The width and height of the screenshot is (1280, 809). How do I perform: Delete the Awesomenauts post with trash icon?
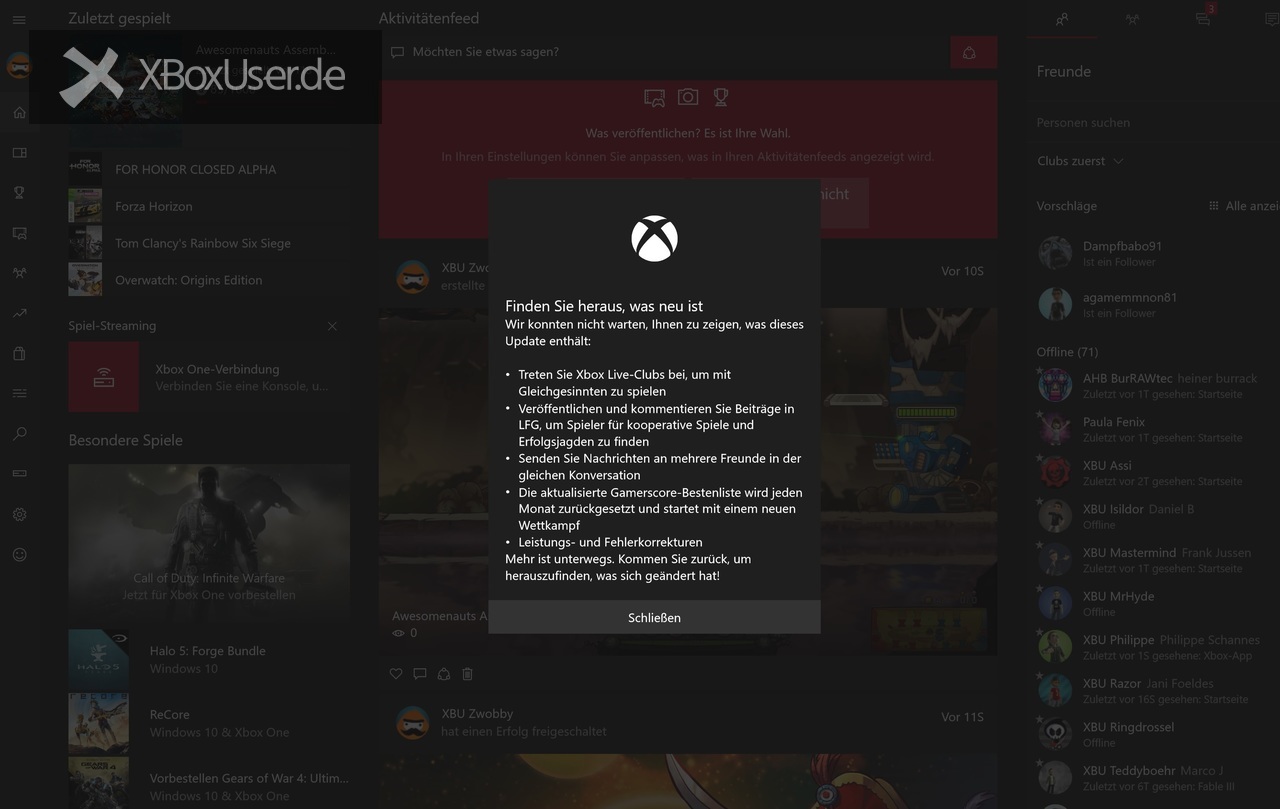467,674
